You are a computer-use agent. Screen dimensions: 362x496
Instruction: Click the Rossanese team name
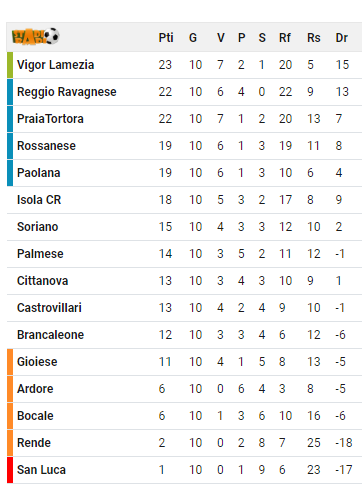coord(46,146)
